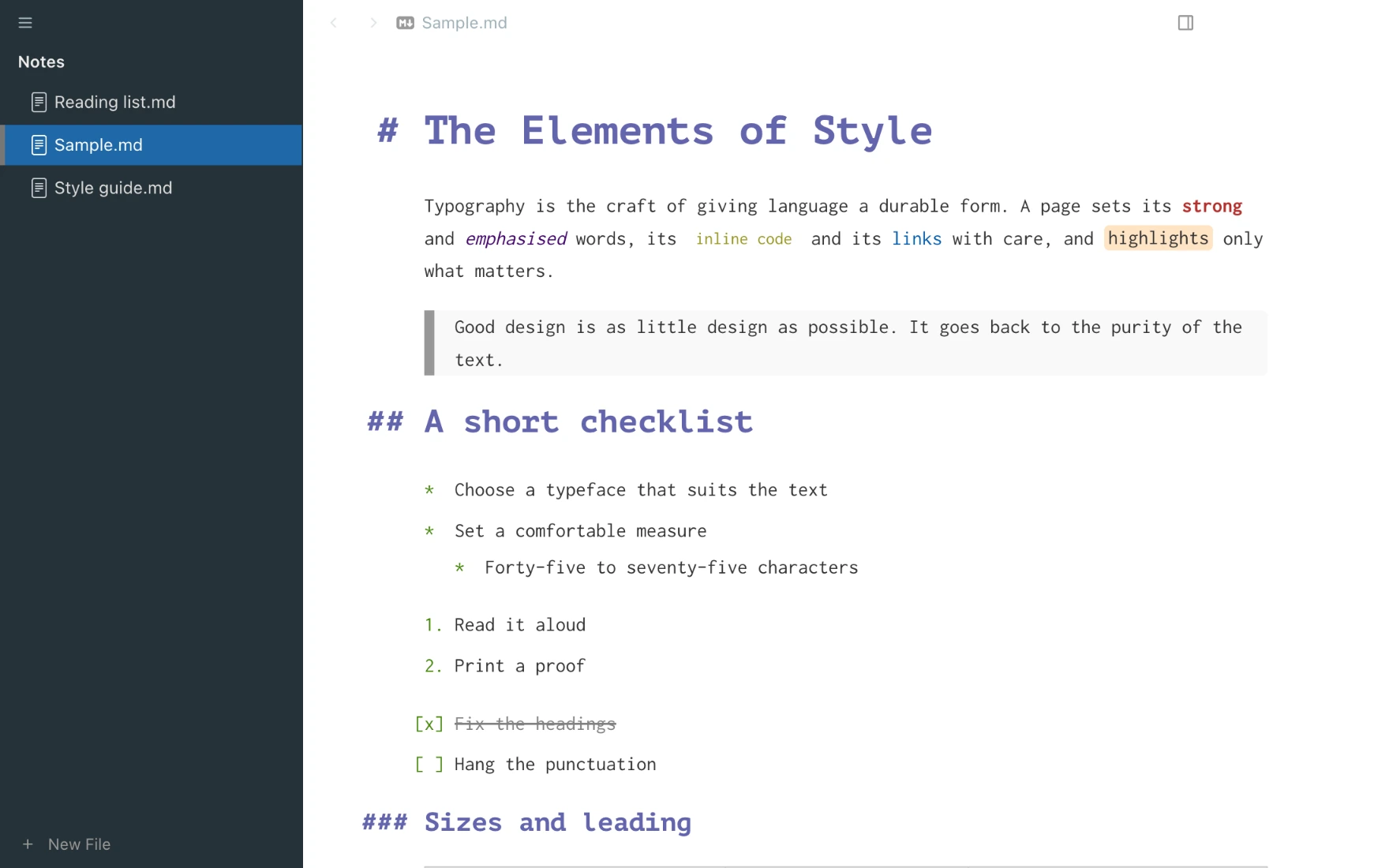This screenshot has height=868, width=1389.
Task: Click the A short checklist heading
Action: tap(589, 422)
